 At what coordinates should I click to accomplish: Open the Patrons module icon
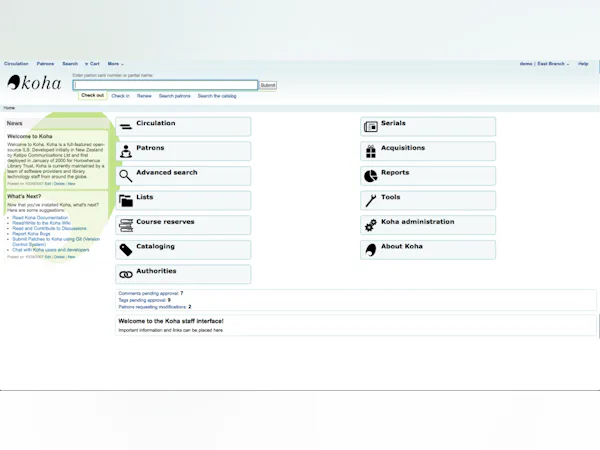[x=126, y=152]
